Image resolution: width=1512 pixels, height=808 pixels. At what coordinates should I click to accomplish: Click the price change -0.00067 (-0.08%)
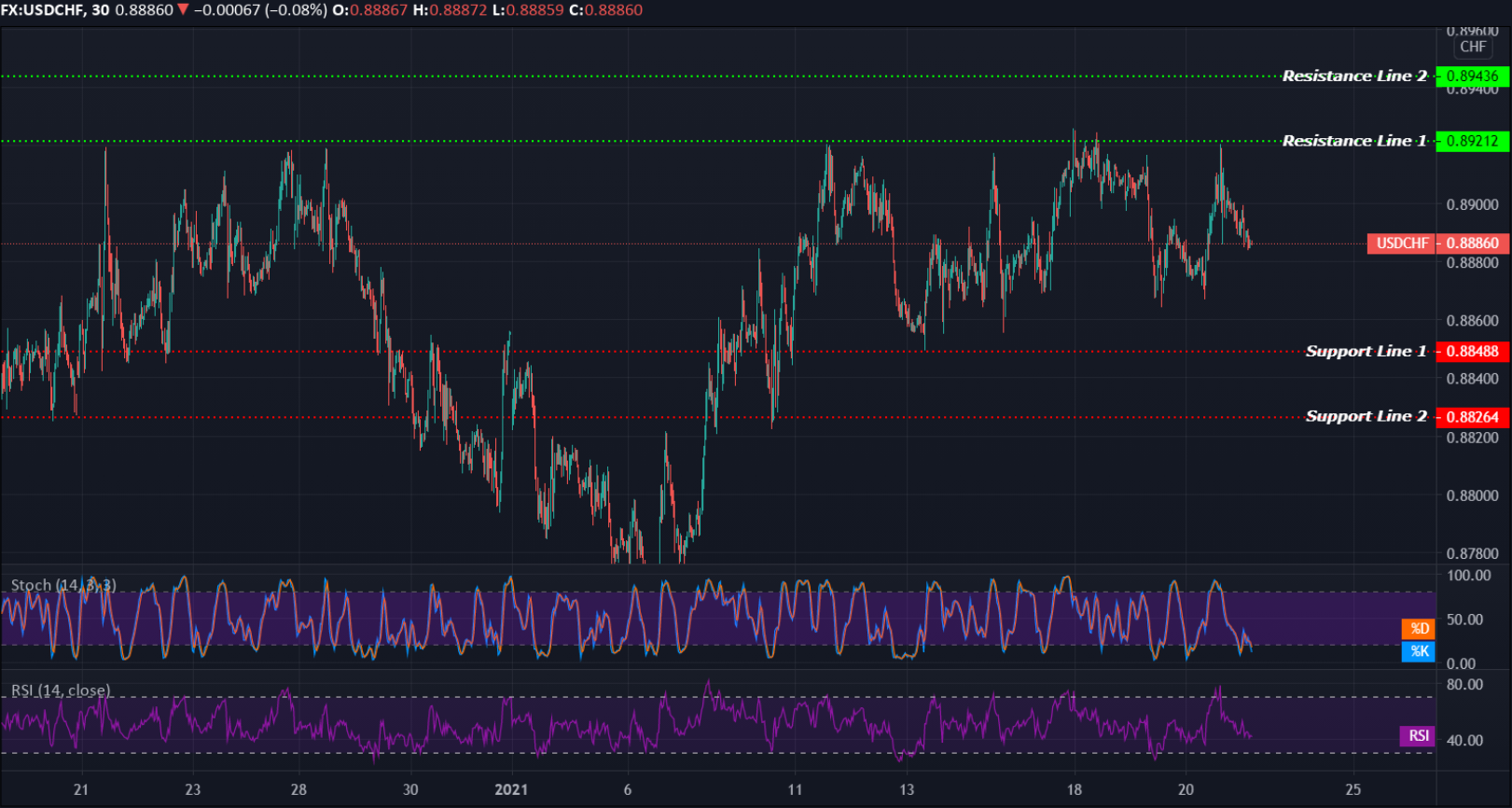(260, 10)
